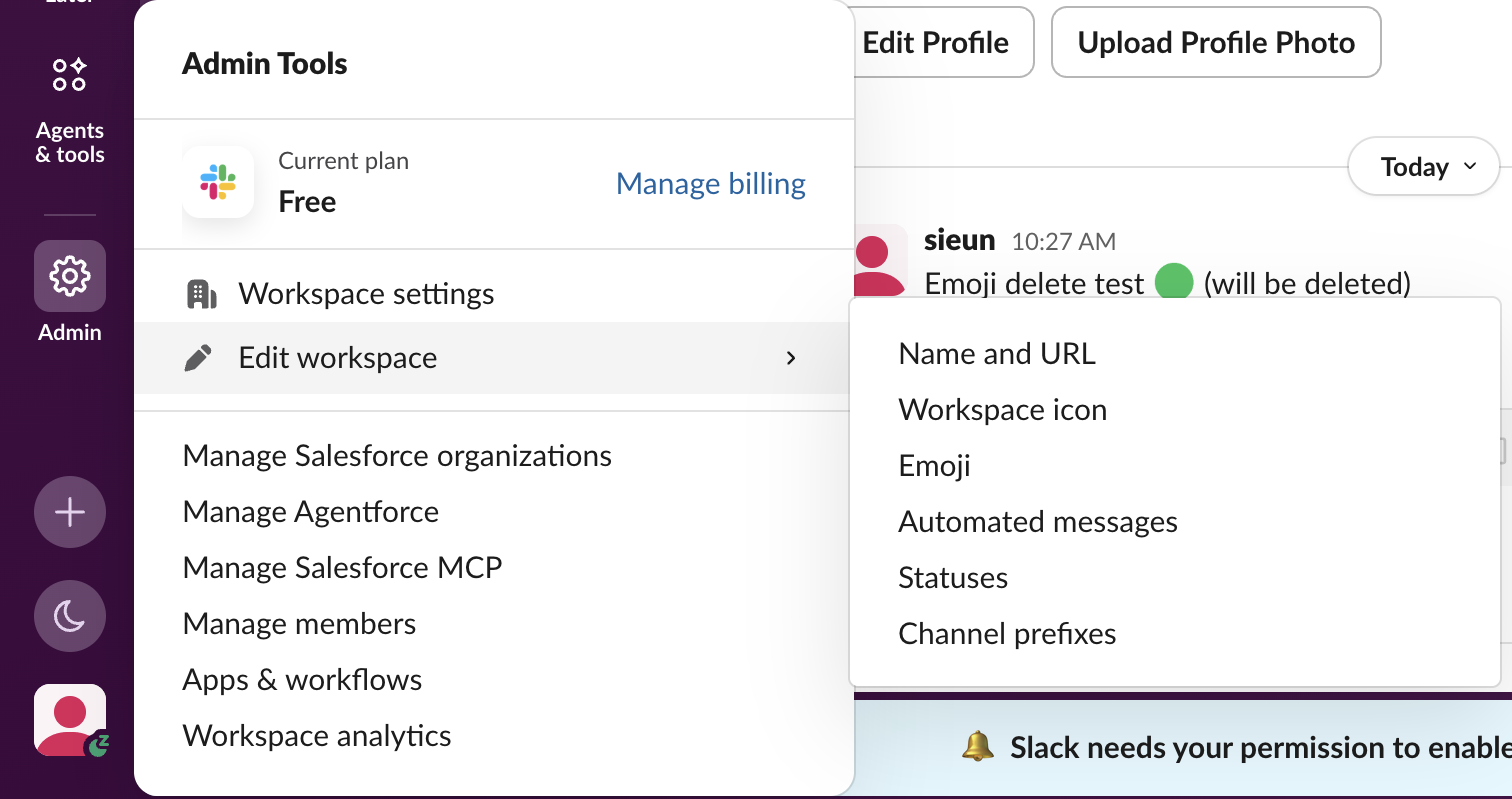
Task: Open Apps & workflows
Action: [x=494, y=680]
